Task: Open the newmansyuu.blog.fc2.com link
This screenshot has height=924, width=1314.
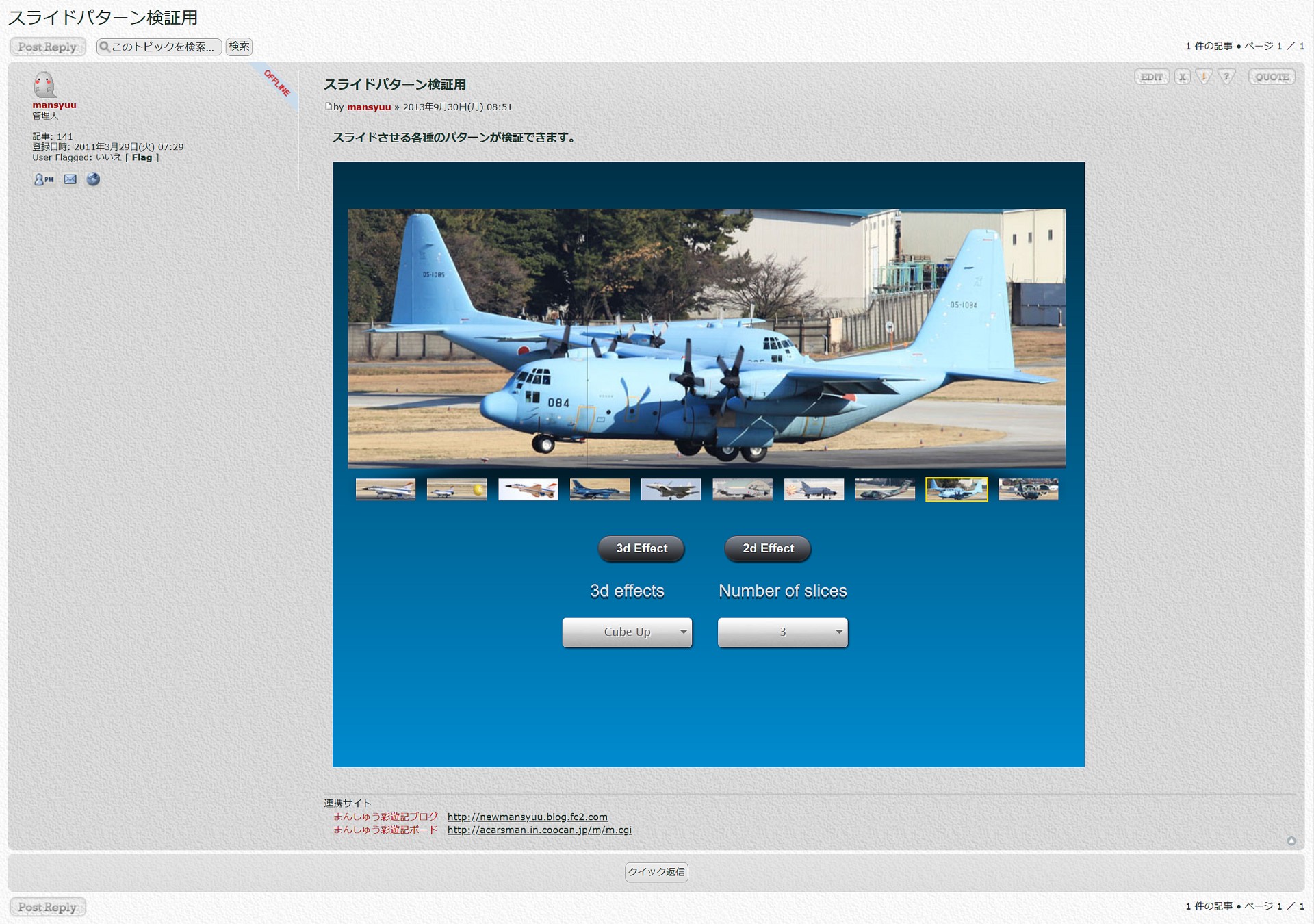Action: [527, 817]
